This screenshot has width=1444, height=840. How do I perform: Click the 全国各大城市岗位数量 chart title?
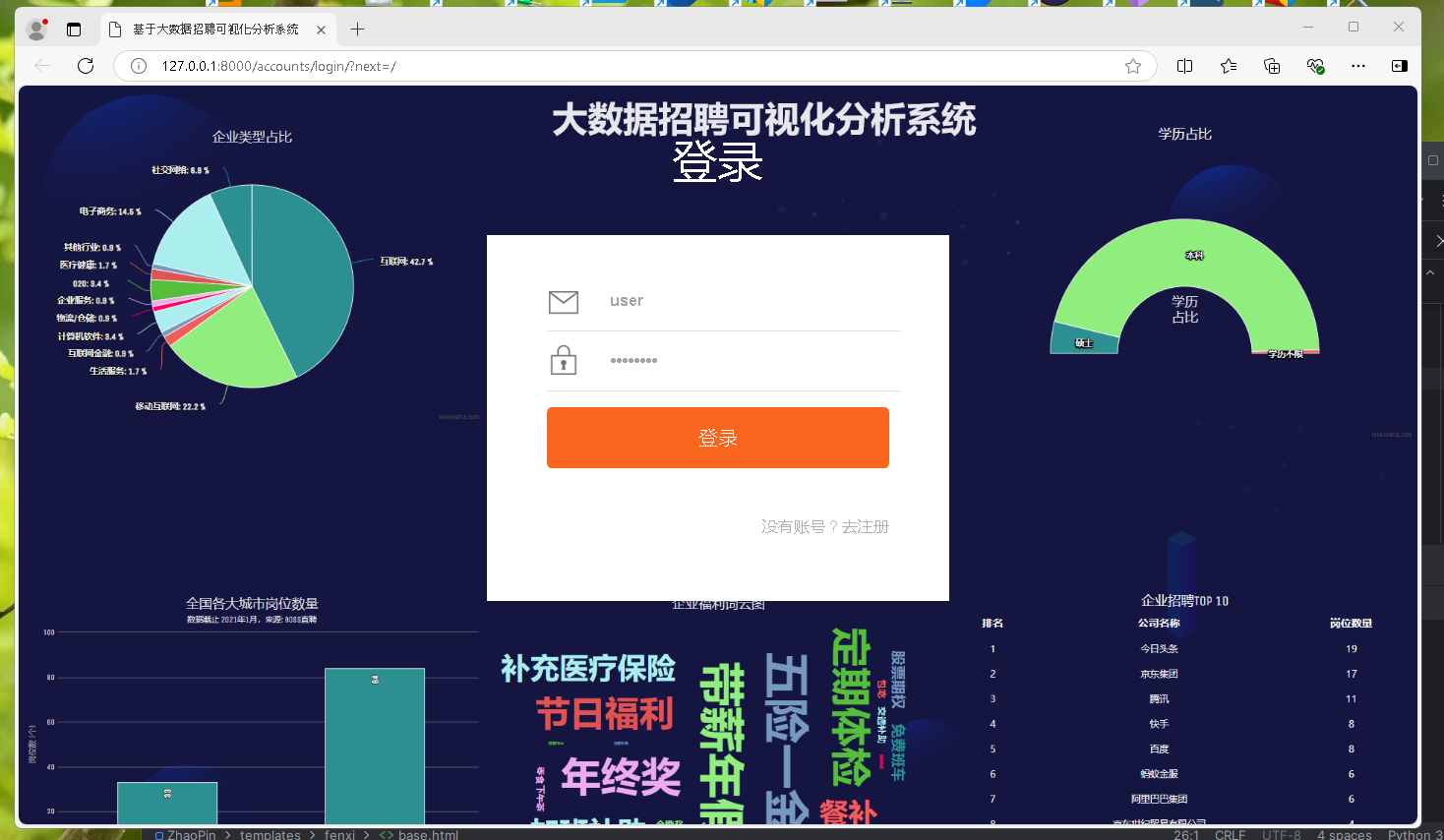coord(252,604)
